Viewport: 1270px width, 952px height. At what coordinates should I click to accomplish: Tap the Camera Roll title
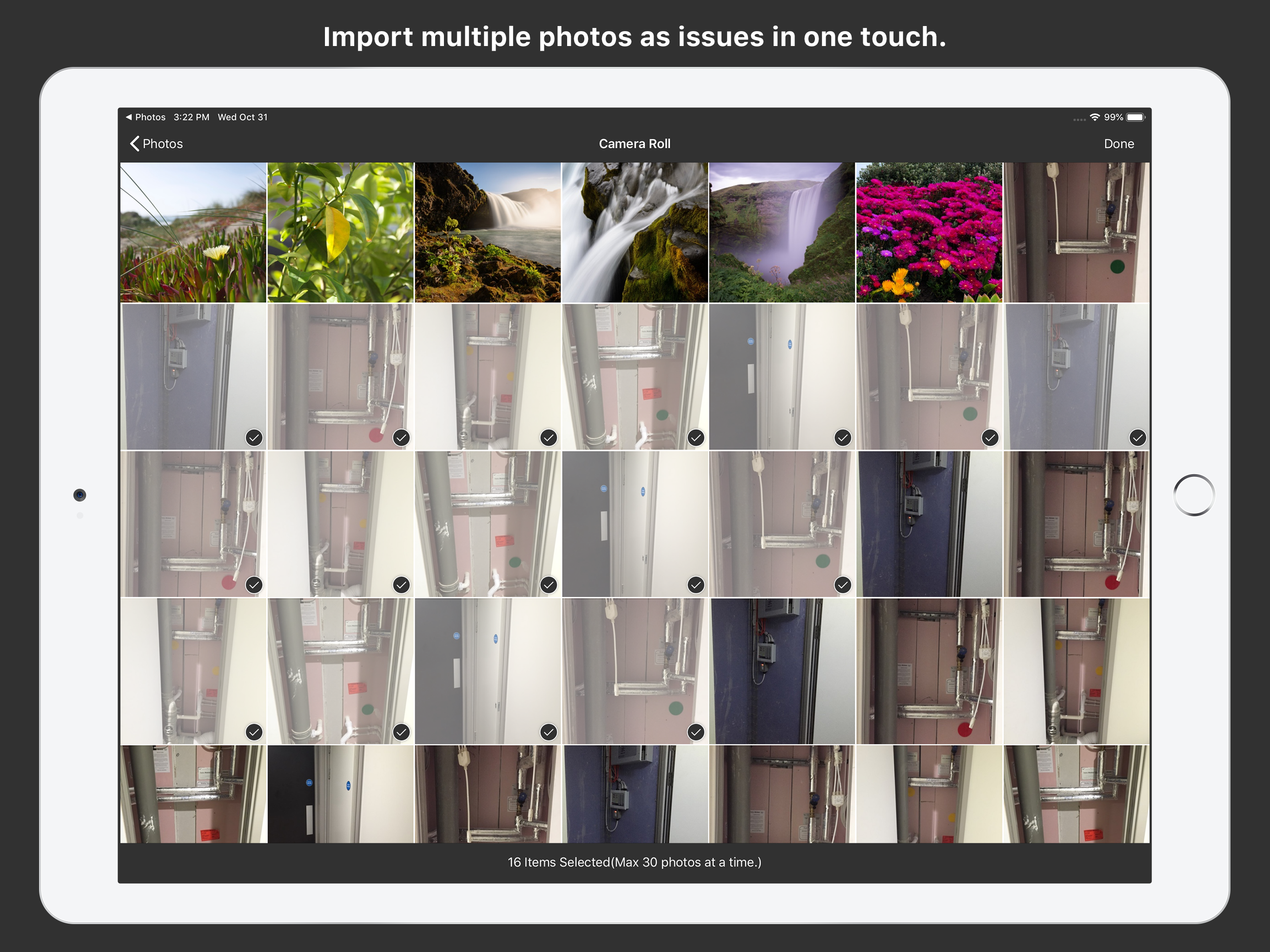point(635,144)
